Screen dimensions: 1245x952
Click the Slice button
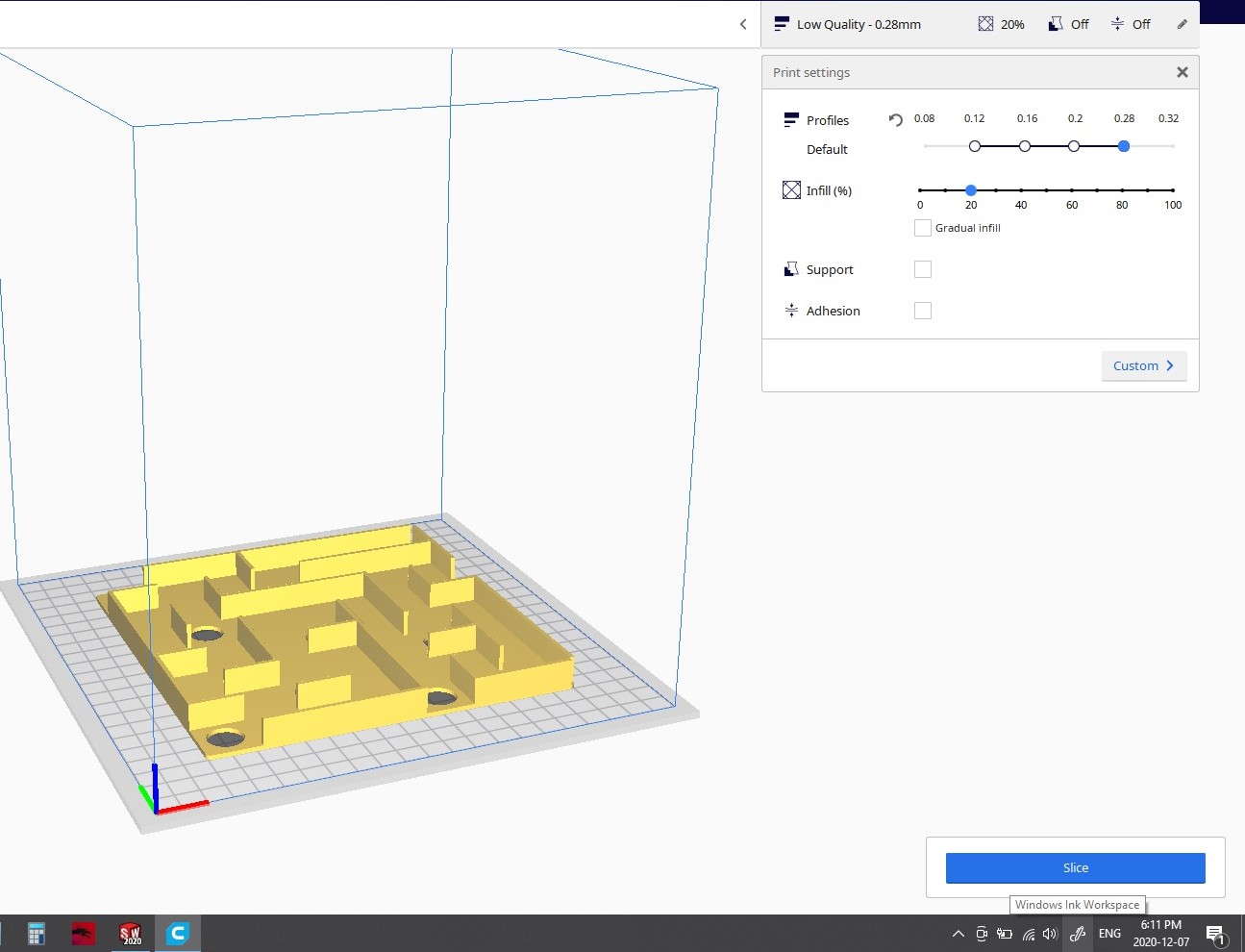tap(1075, 867)
